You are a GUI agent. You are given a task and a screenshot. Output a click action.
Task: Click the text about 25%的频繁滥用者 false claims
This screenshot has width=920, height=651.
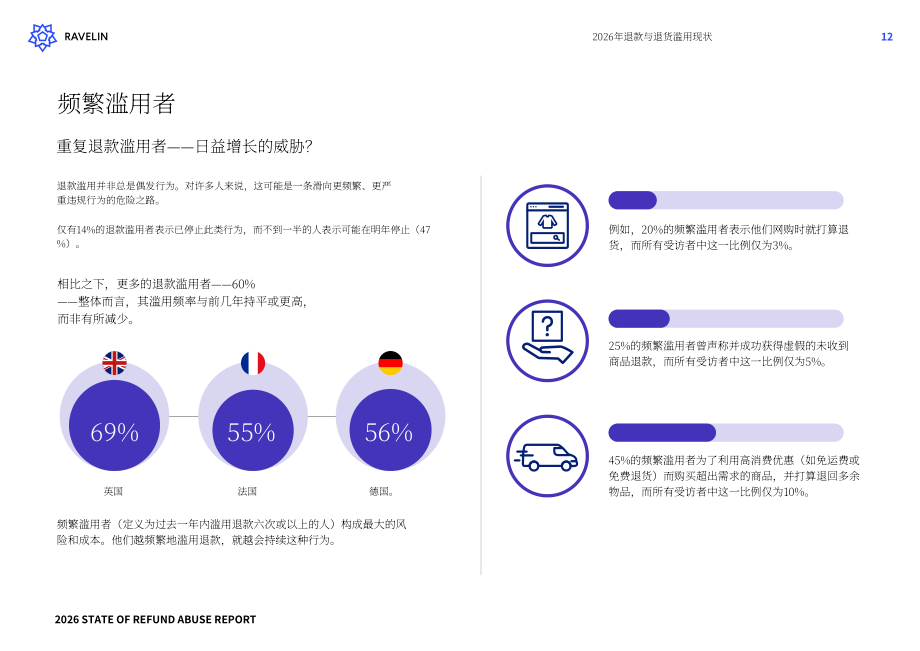729,354
